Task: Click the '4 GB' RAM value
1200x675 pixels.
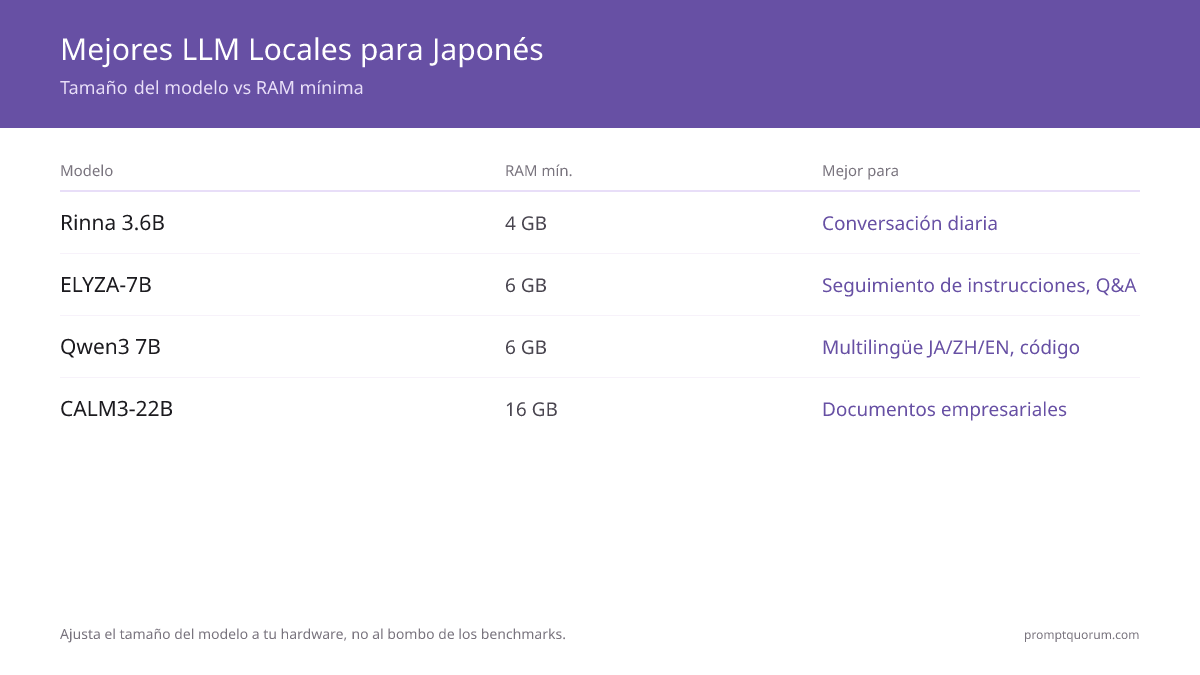Action: click(526, 223)
